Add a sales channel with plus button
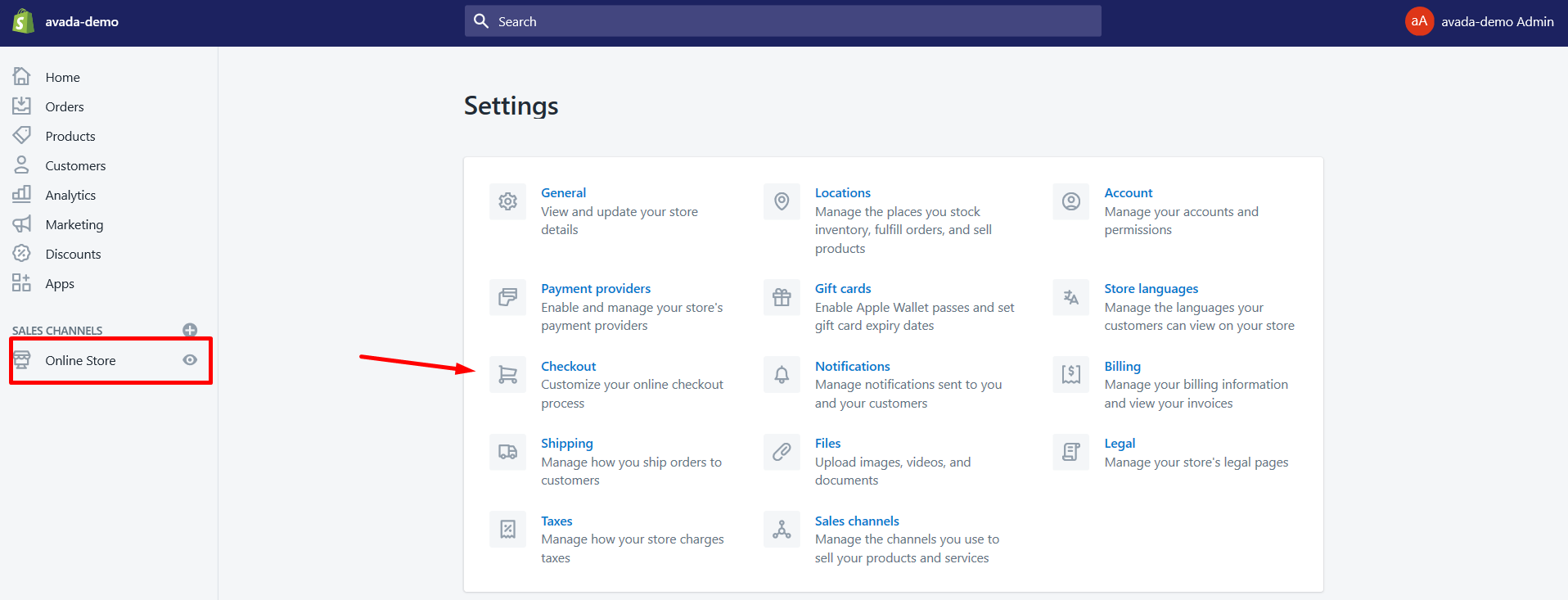 click(x=190, y=330)
